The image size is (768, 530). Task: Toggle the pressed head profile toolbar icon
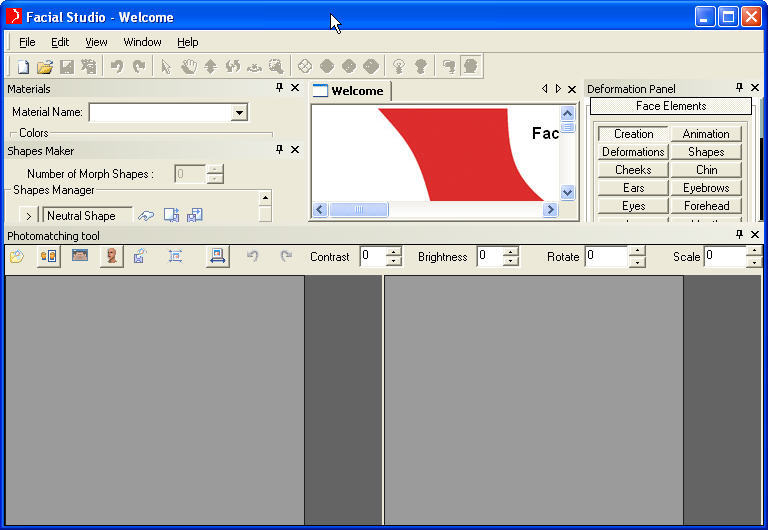tap(471, 66)
